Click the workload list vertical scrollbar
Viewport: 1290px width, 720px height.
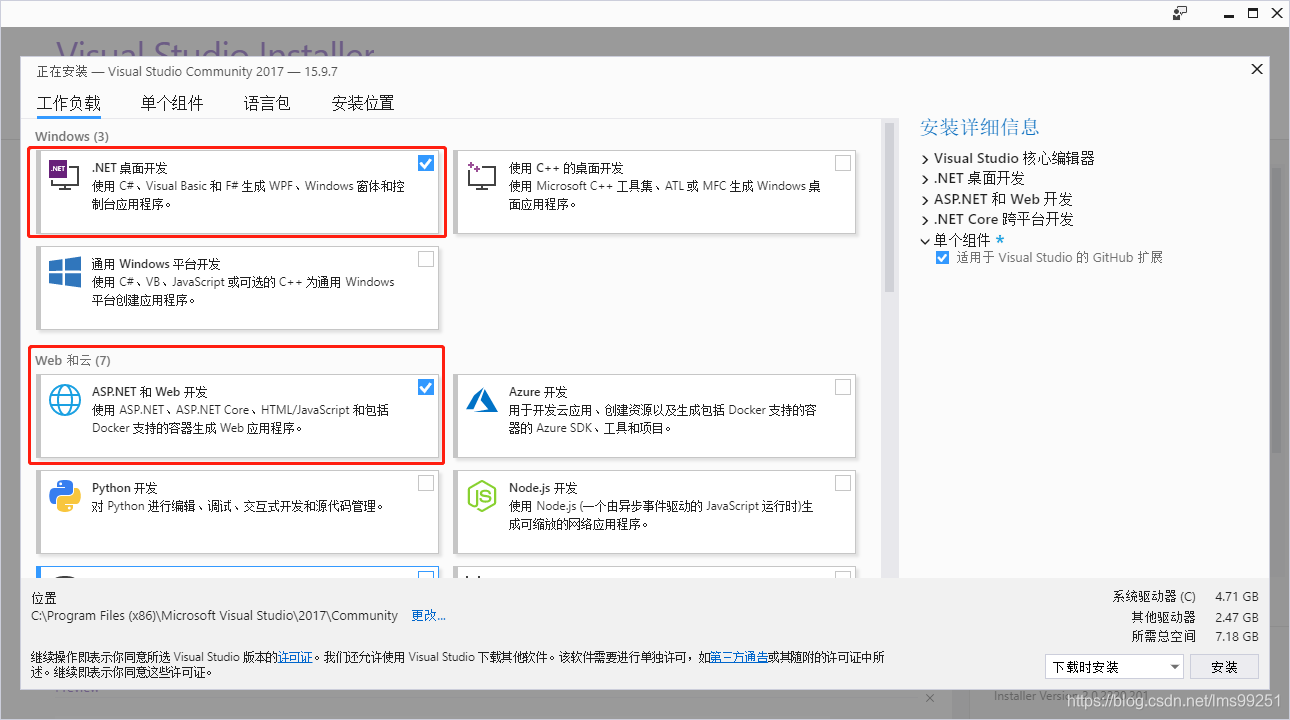pos(888,208)
